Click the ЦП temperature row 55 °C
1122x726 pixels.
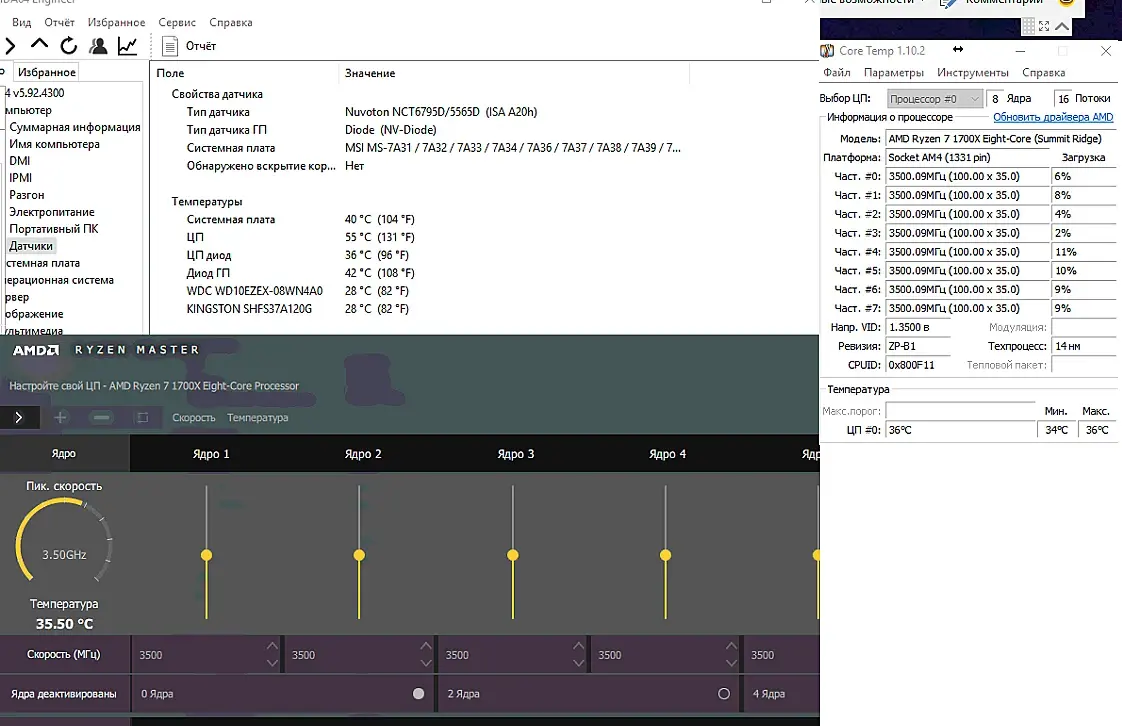point(301,237)
